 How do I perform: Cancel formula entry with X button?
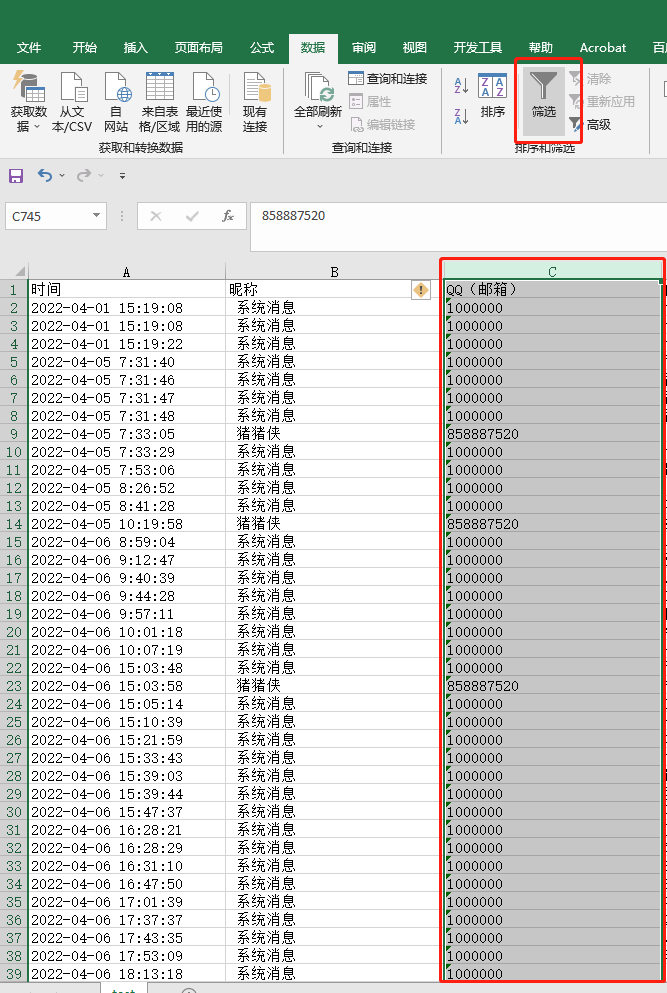(x=155, y=217)
